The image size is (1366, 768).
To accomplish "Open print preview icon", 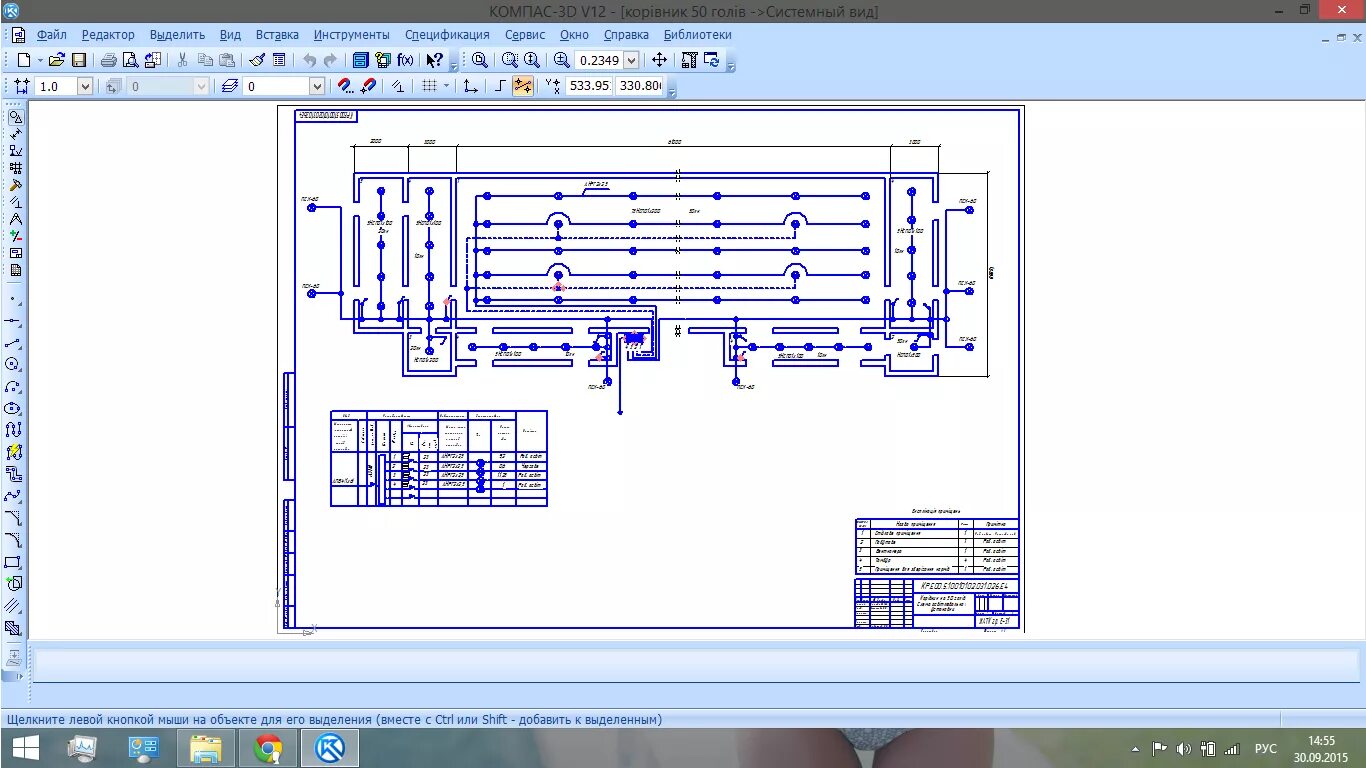I will point(130,60).
